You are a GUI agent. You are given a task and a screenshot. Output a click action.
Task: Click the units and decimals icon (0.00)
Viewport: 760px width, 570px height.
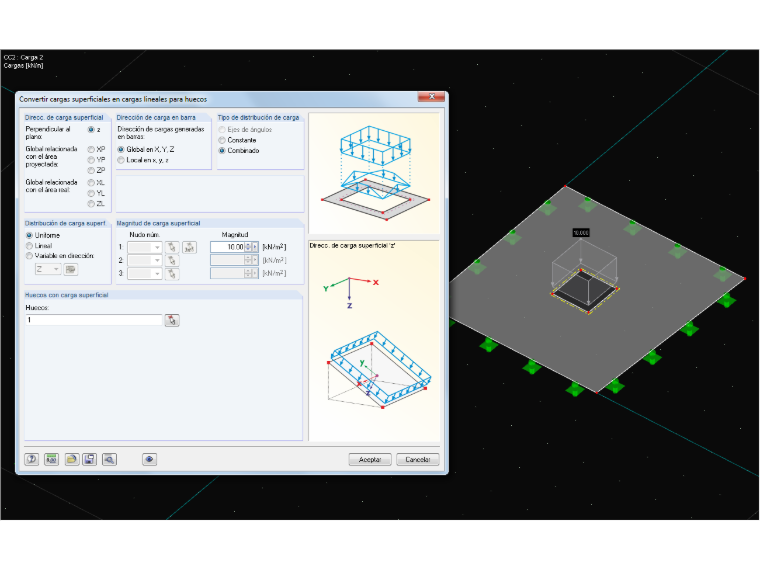click(51, 459)
